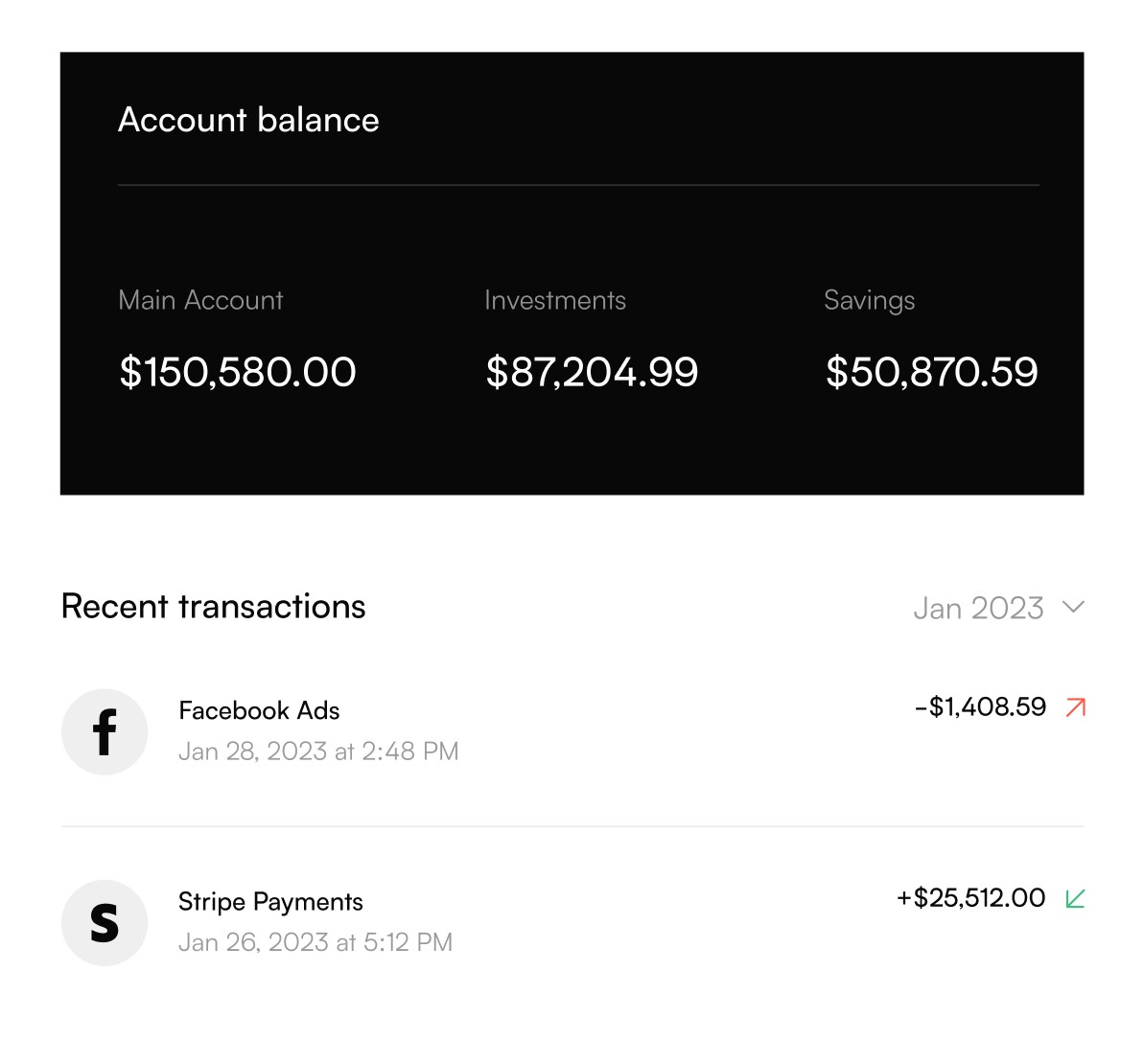Click the Recent transactions heading
Viewport: 1144px width, 1064px height.
click(x=214, y=606)
